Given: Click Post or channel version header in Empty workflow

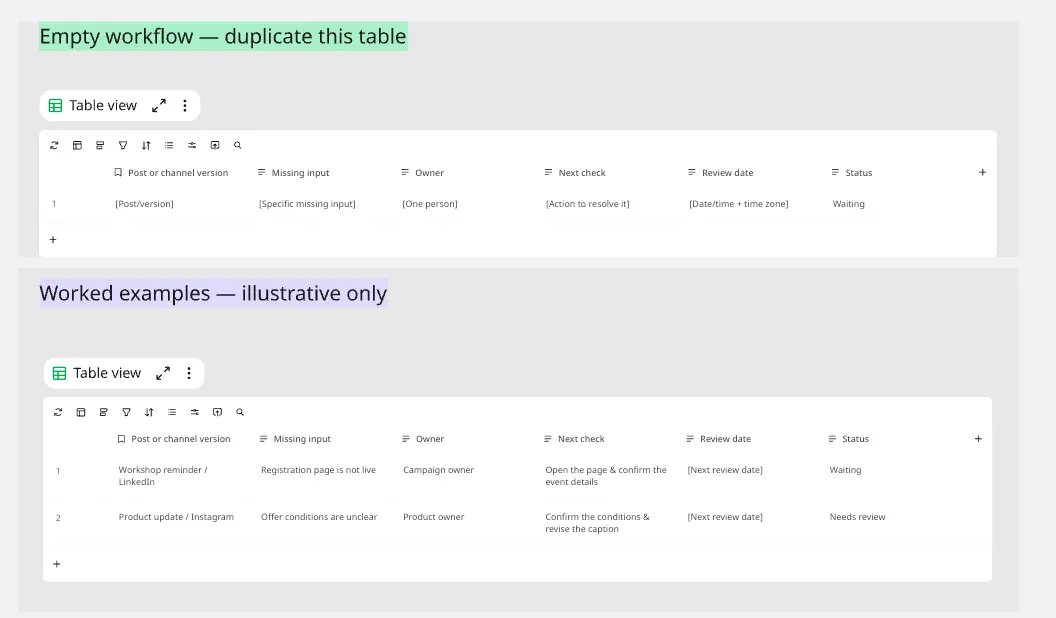Looking at the screenshot, I should (171, 173).
